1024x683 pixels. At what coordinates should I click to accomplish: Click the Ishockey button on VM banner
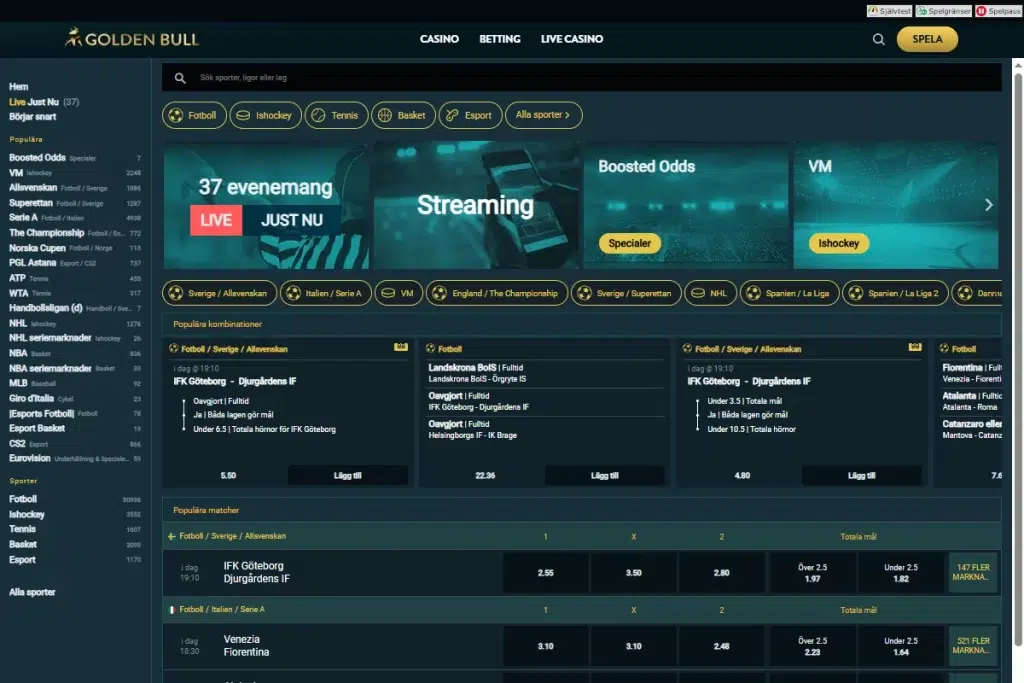click(x=839, y=243)
